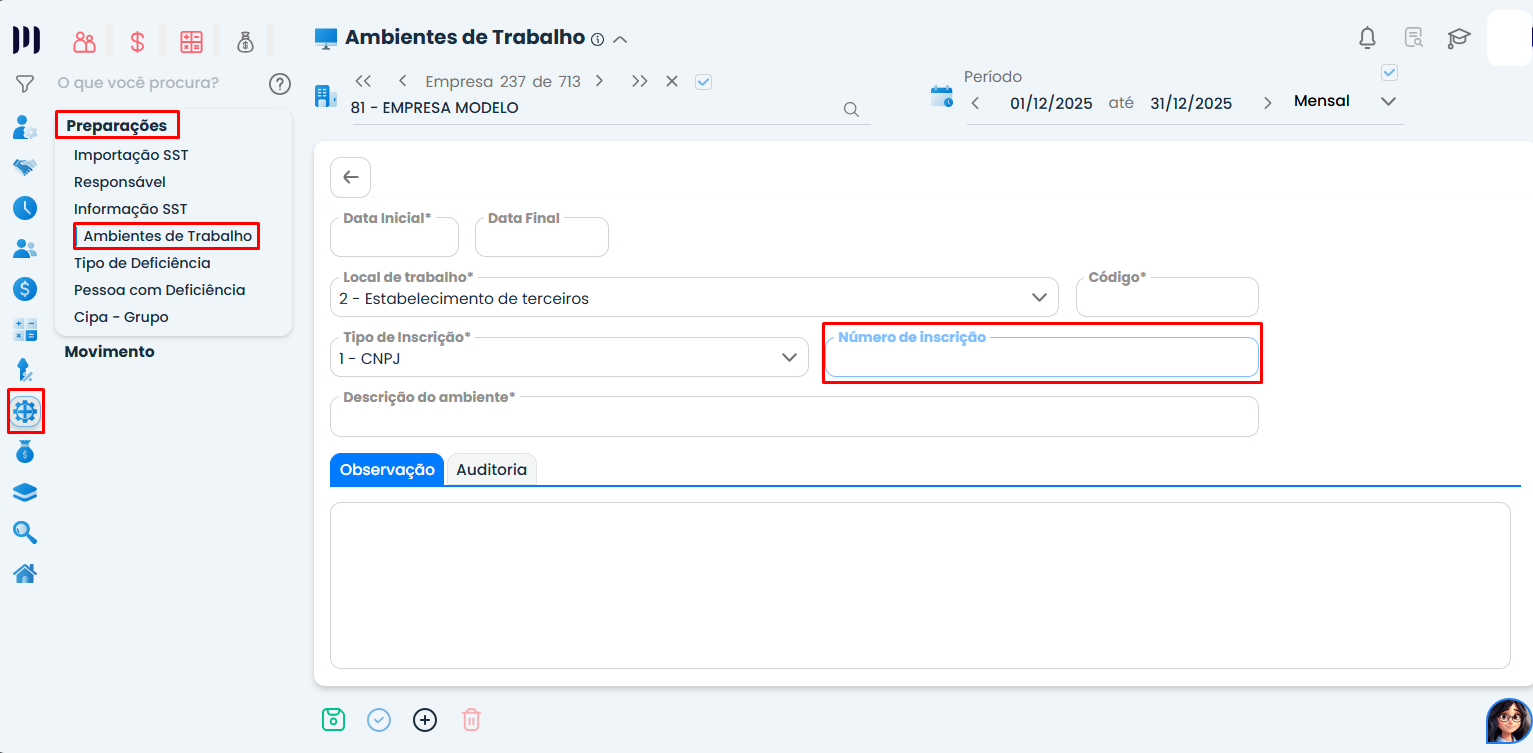Open the Tipo de Inscrição dropdown
This screenshot has height=753, width=1533.
(789, 357)
